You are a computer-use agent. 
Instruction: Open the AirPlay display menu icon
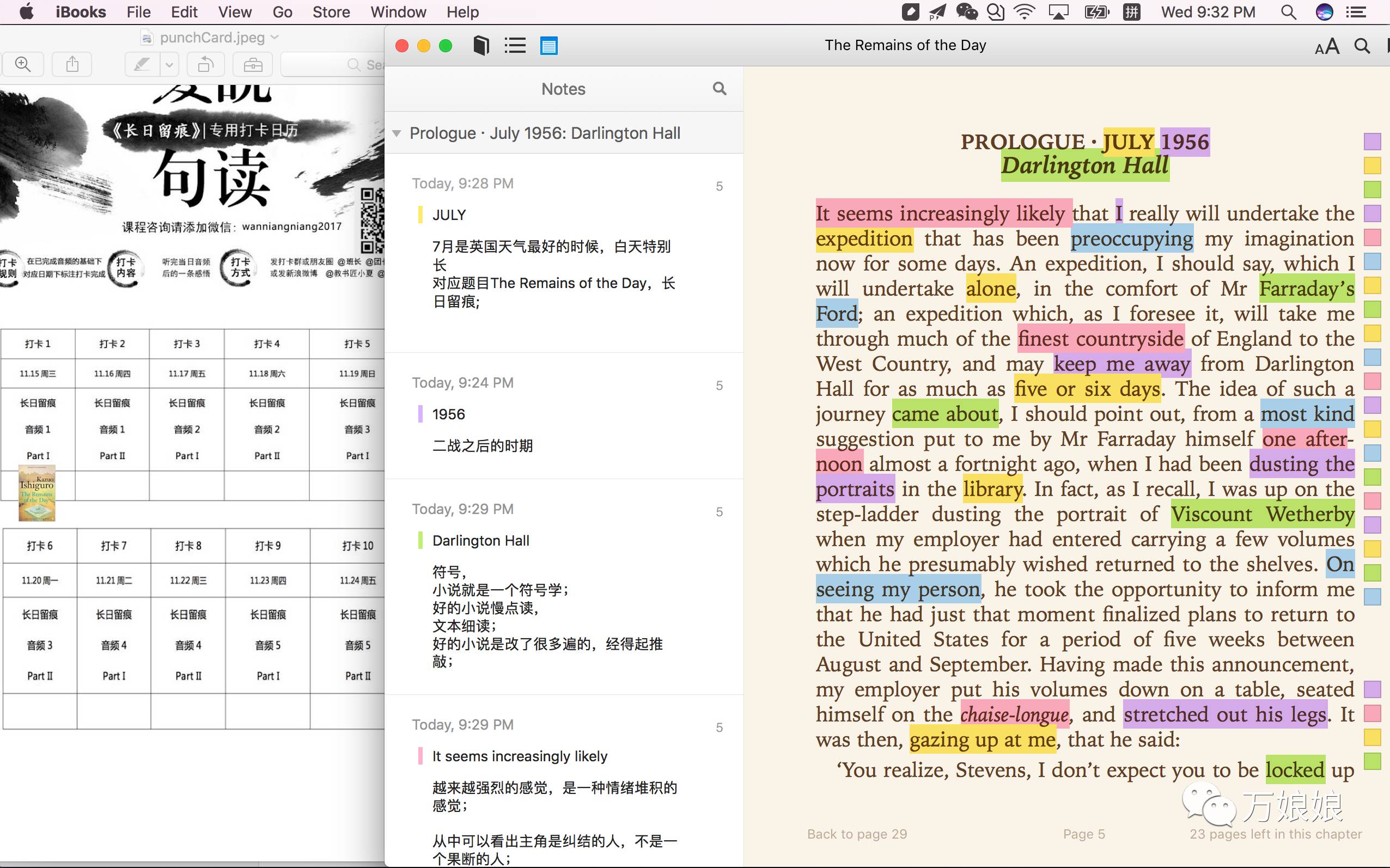1058,12
